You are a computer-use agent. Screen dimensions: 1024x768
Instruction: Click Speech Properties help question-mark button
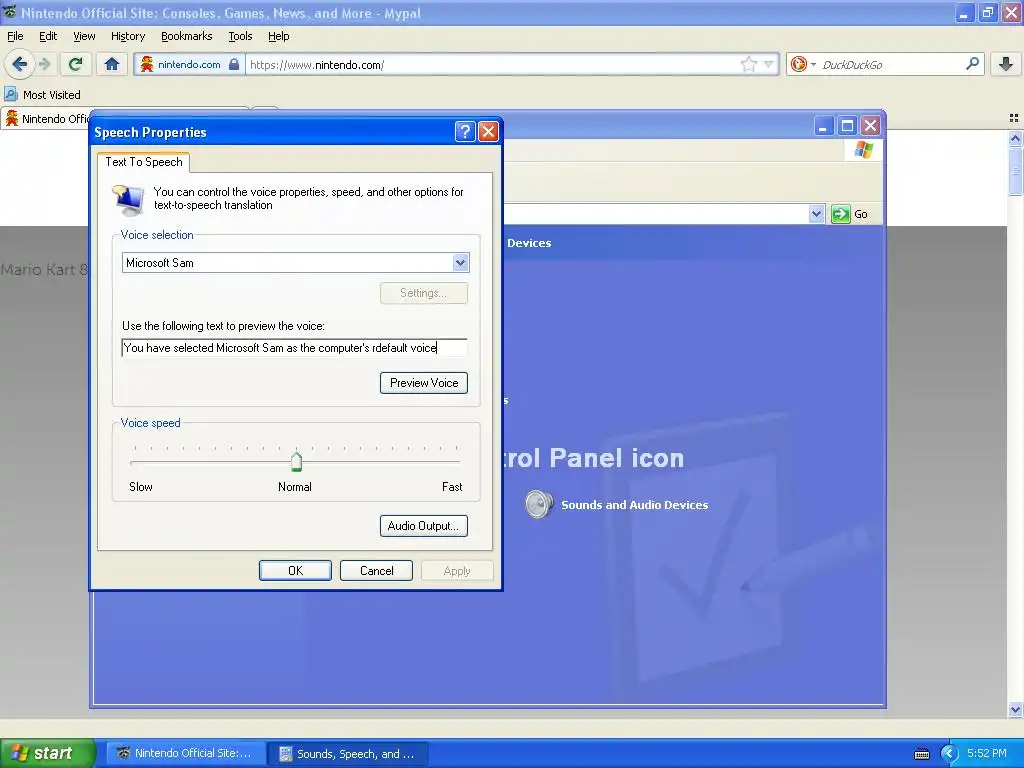click(464, 132)
